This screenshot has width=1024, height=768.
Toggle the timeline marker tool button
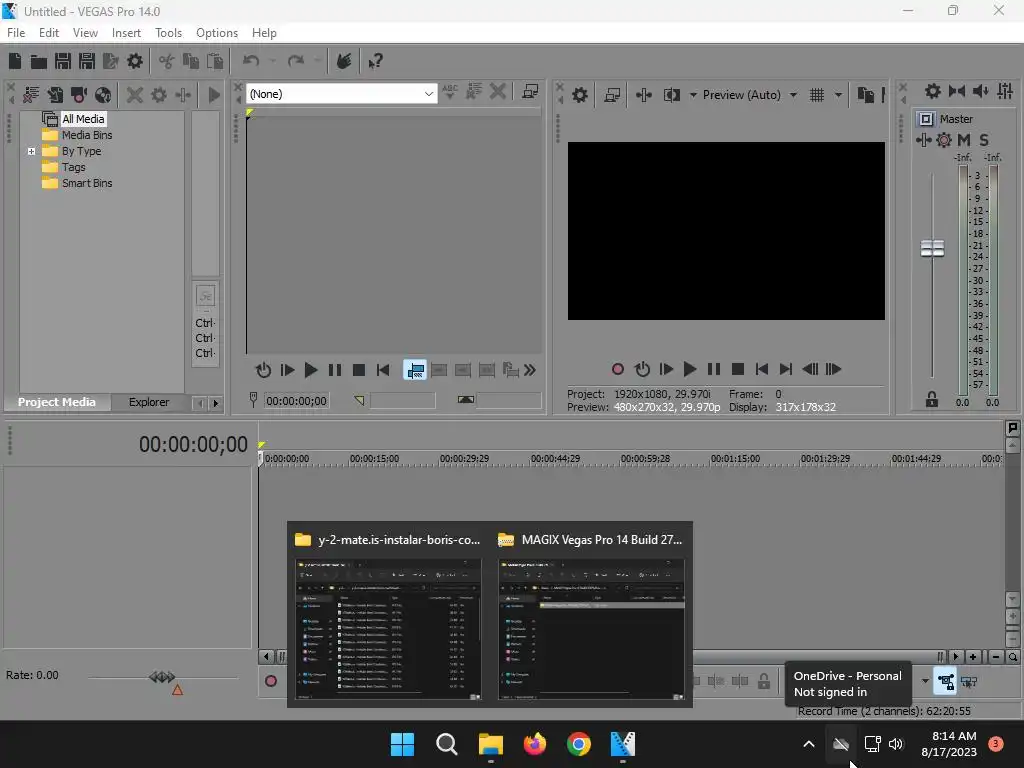[x=1013, y=428]
